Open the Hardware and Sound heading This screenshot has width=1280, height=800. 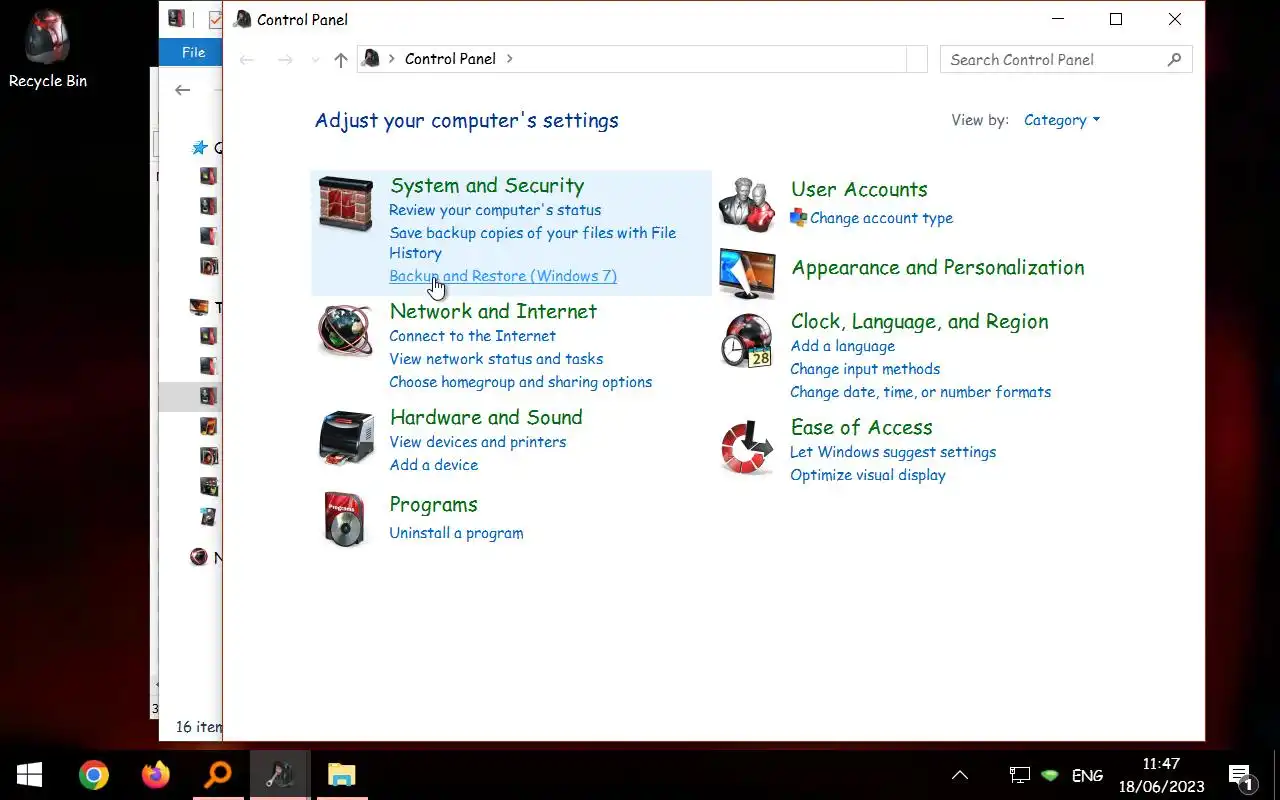click(486, 417)
